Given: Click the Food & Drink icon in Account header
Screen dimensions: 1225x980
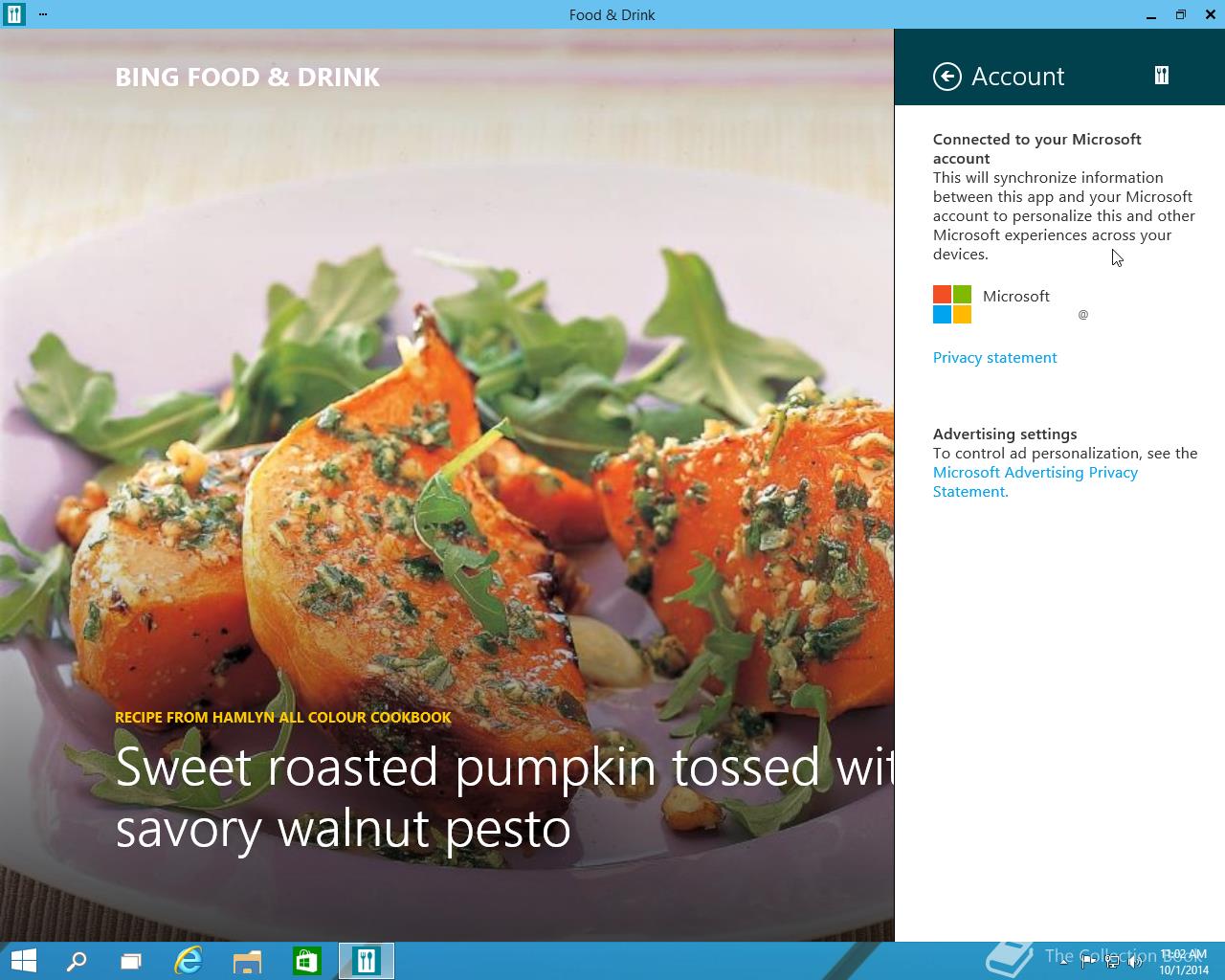Looking at the screenshot, I should click(1161, 76).
